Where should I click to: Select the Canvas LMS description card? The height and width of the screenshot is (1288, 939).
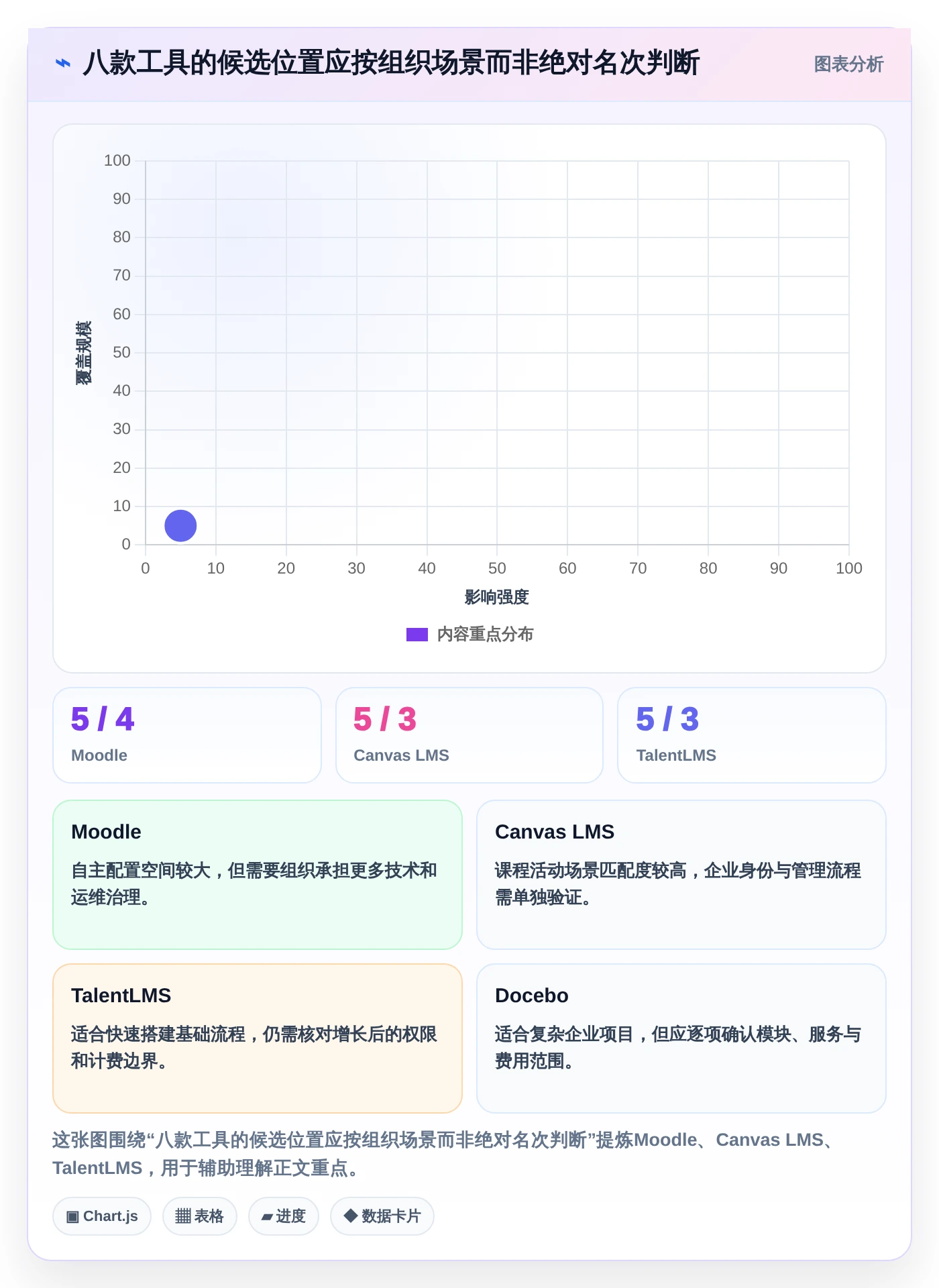point(681,875)
